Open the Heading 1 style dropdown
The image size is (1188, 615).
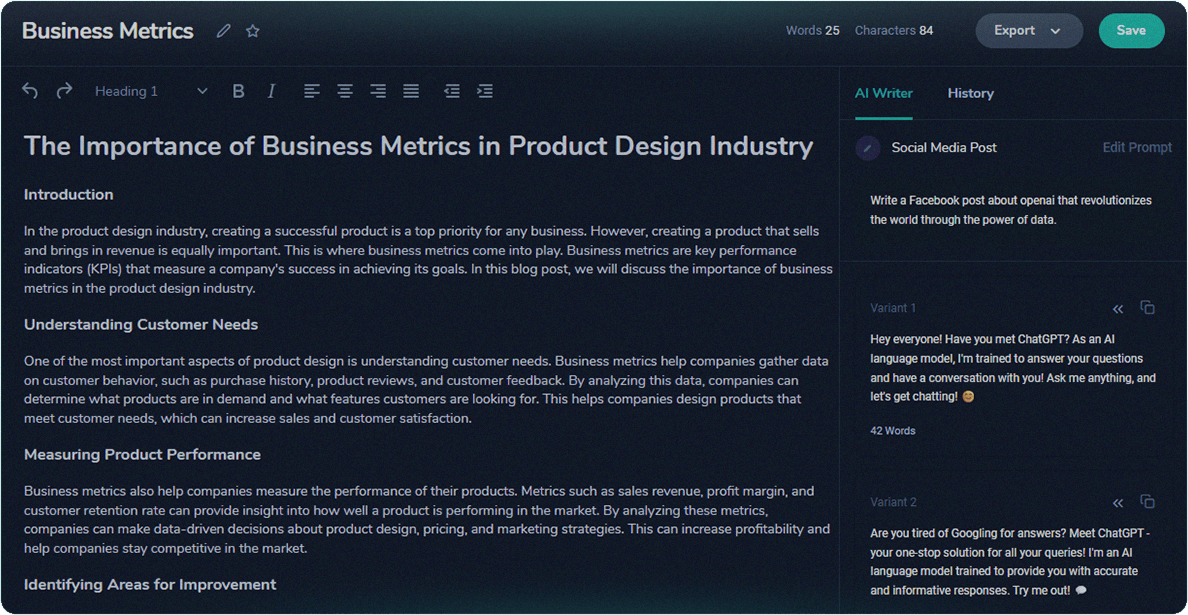coord(151,91)
